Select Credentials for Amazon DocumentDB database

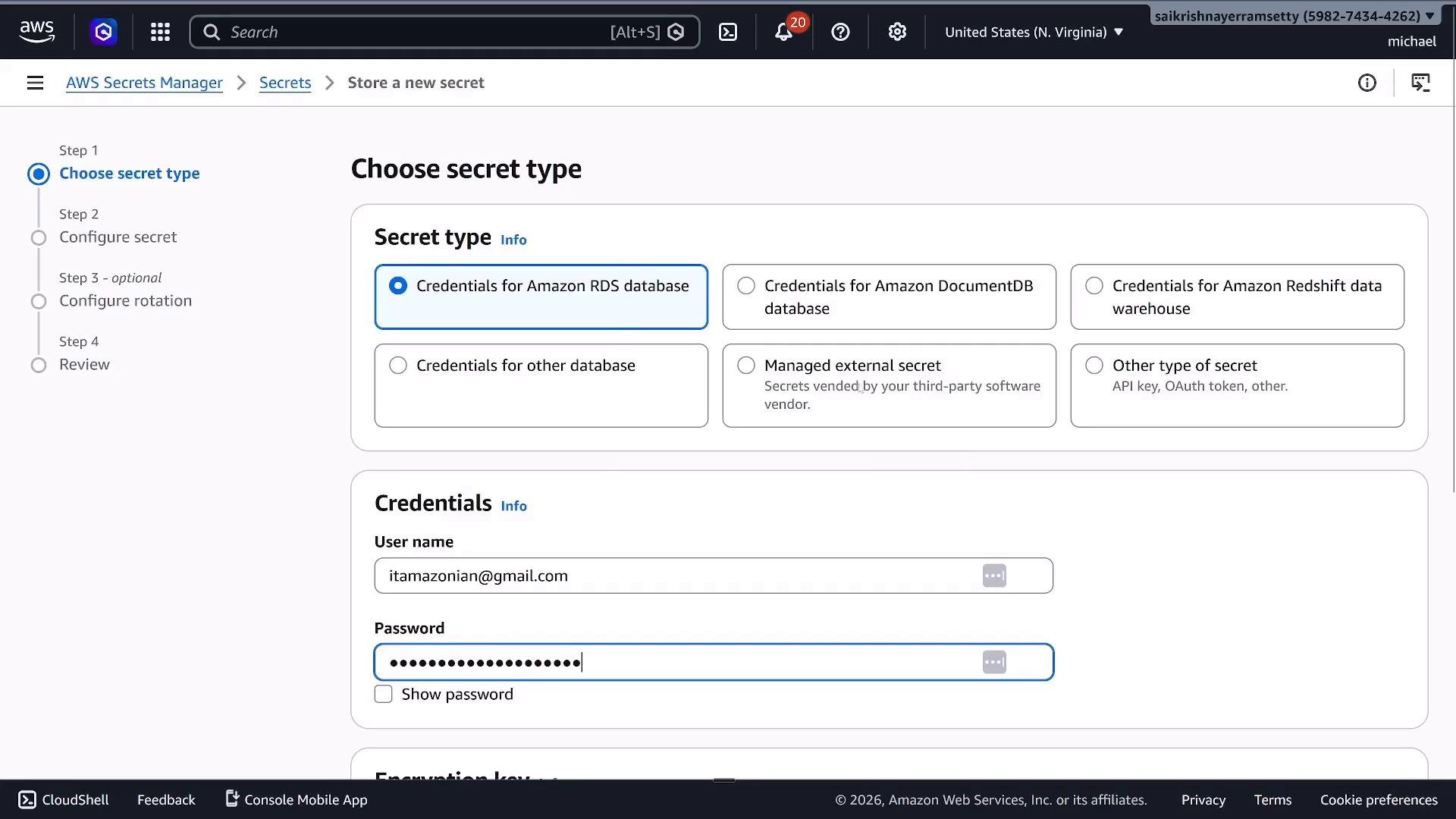pyautogui.click(x=889, y=297)
